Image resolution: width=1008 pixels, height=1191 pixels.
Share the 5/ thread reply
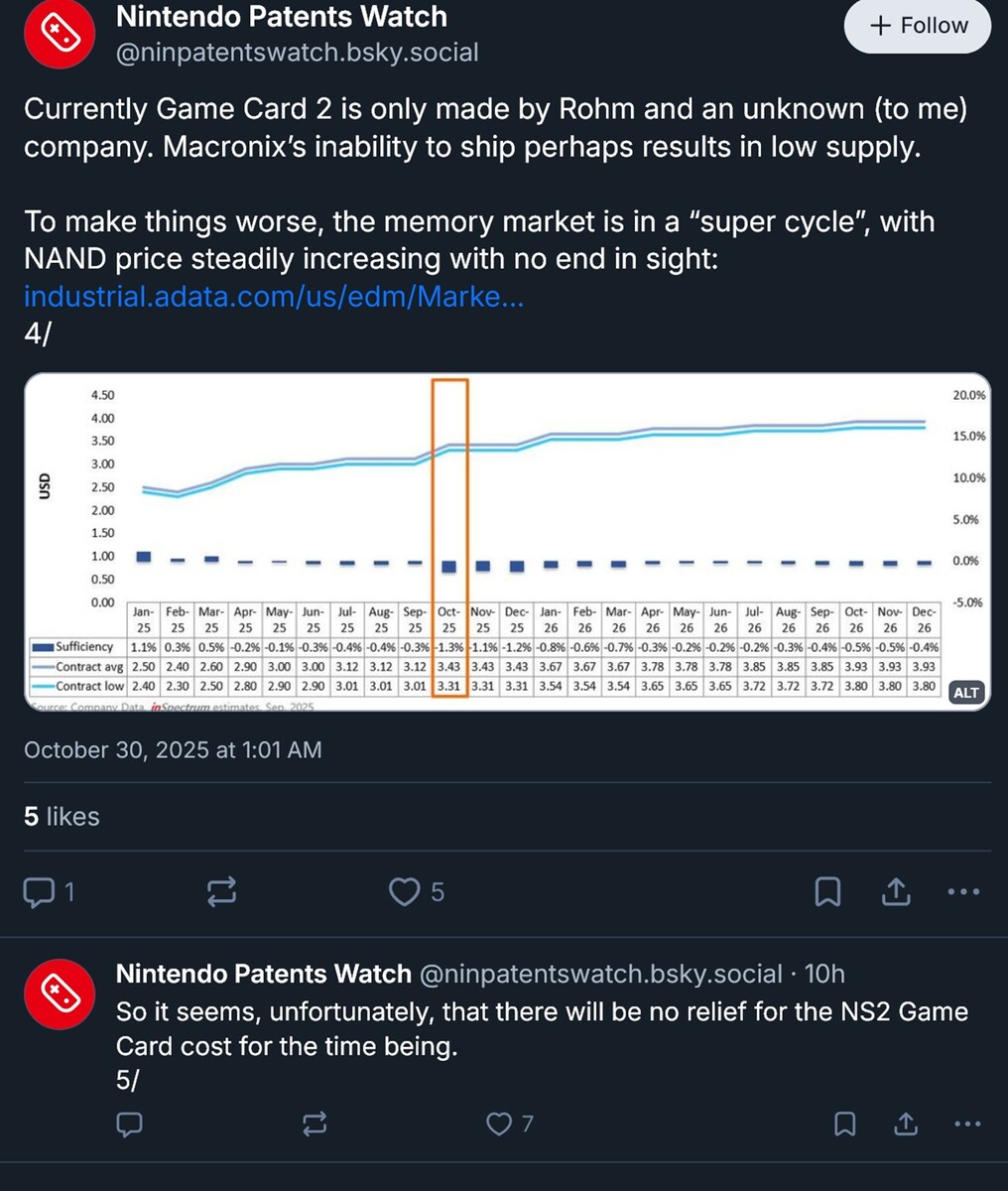pyautogui.click(x=906, y=1124)
